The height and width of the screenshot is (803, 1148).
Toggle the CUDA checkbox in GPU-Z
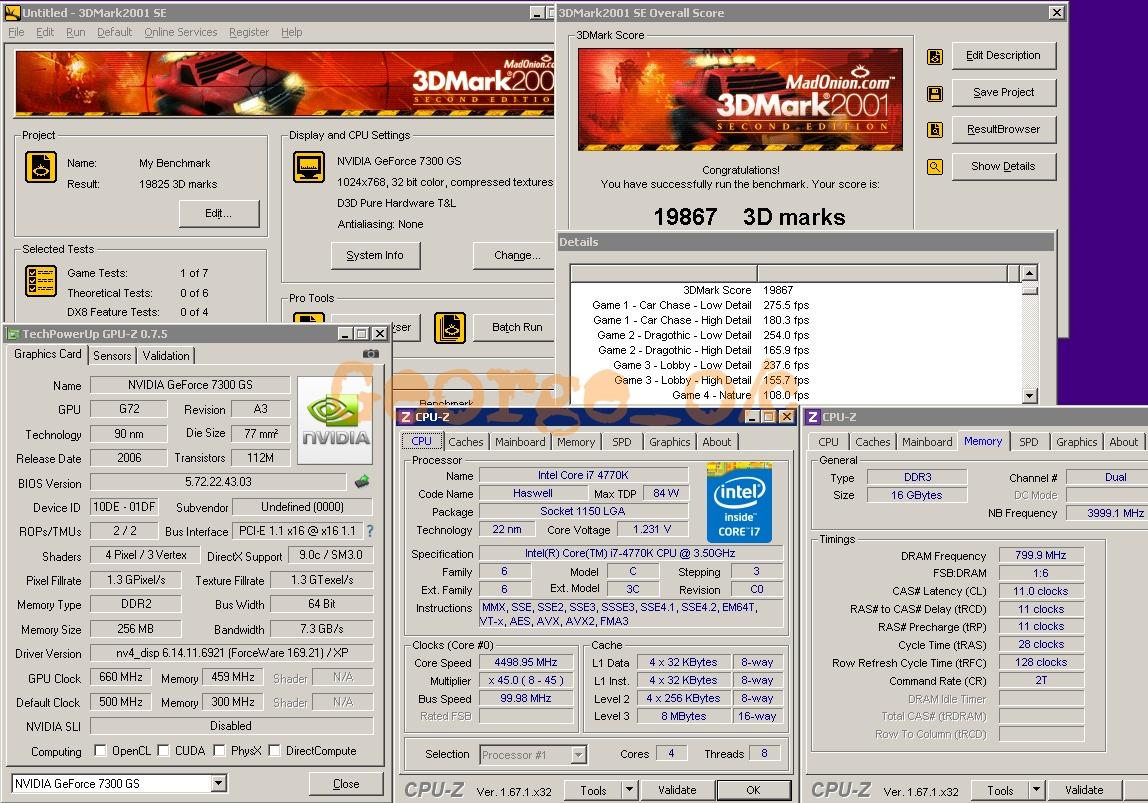point(163,750)
